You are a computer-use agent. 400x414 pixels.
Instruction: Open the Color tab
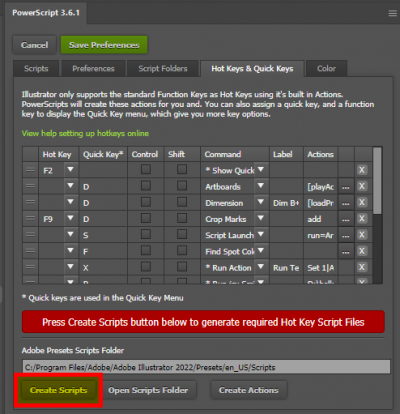click(326, 69)
